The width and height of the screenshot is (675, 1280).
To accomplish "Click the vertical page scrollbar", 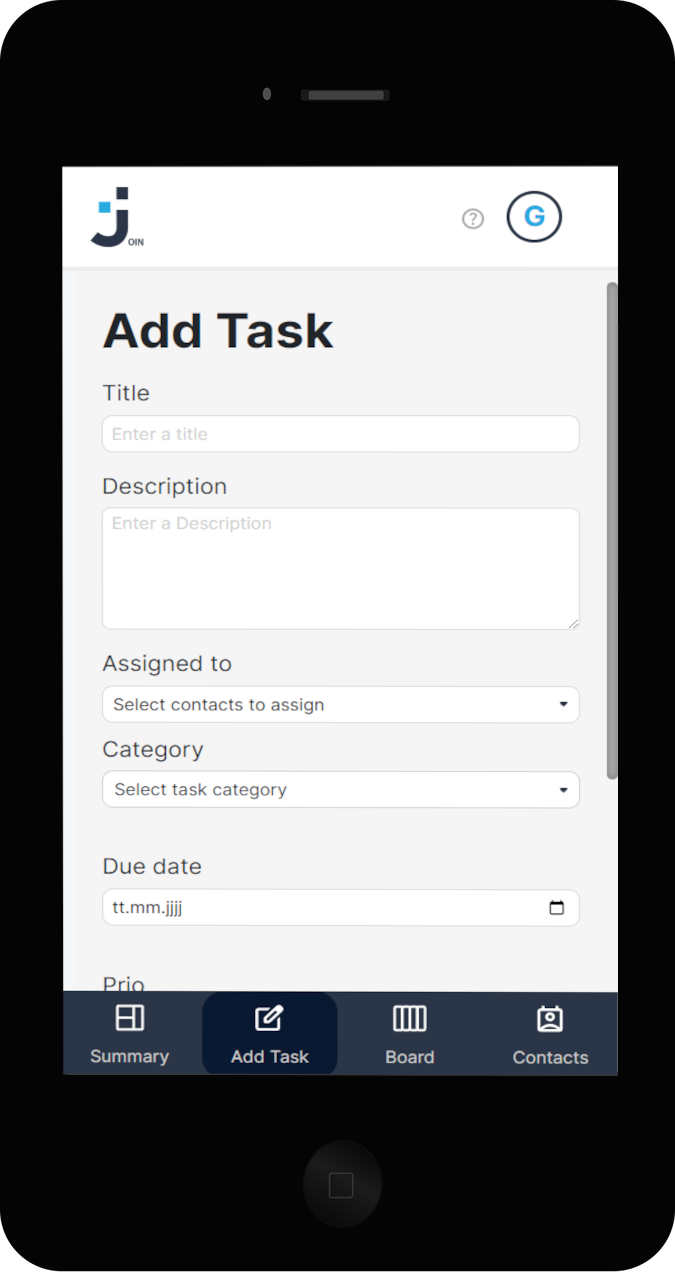I will click(x=612, y=530).
